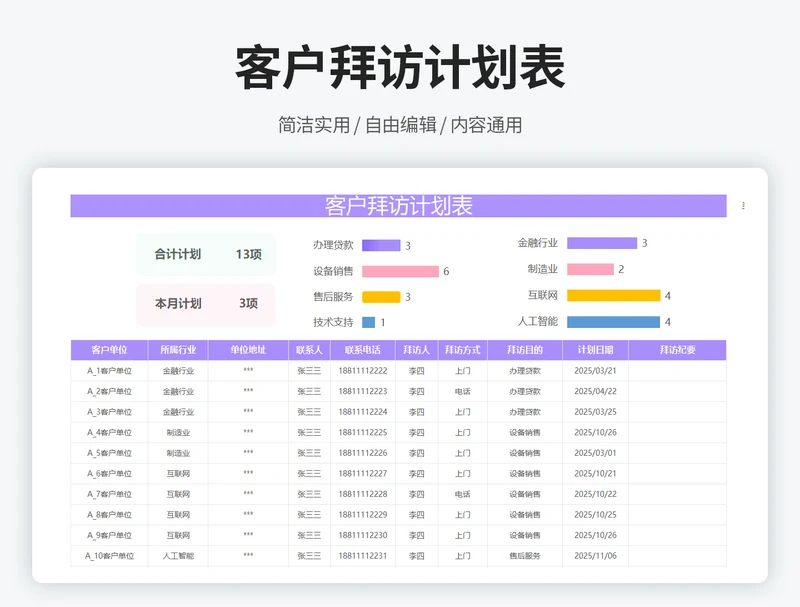The width and height of the screenshot is (800, 607).
Task: Select the 联系人 column header
Action: point(309,350)
